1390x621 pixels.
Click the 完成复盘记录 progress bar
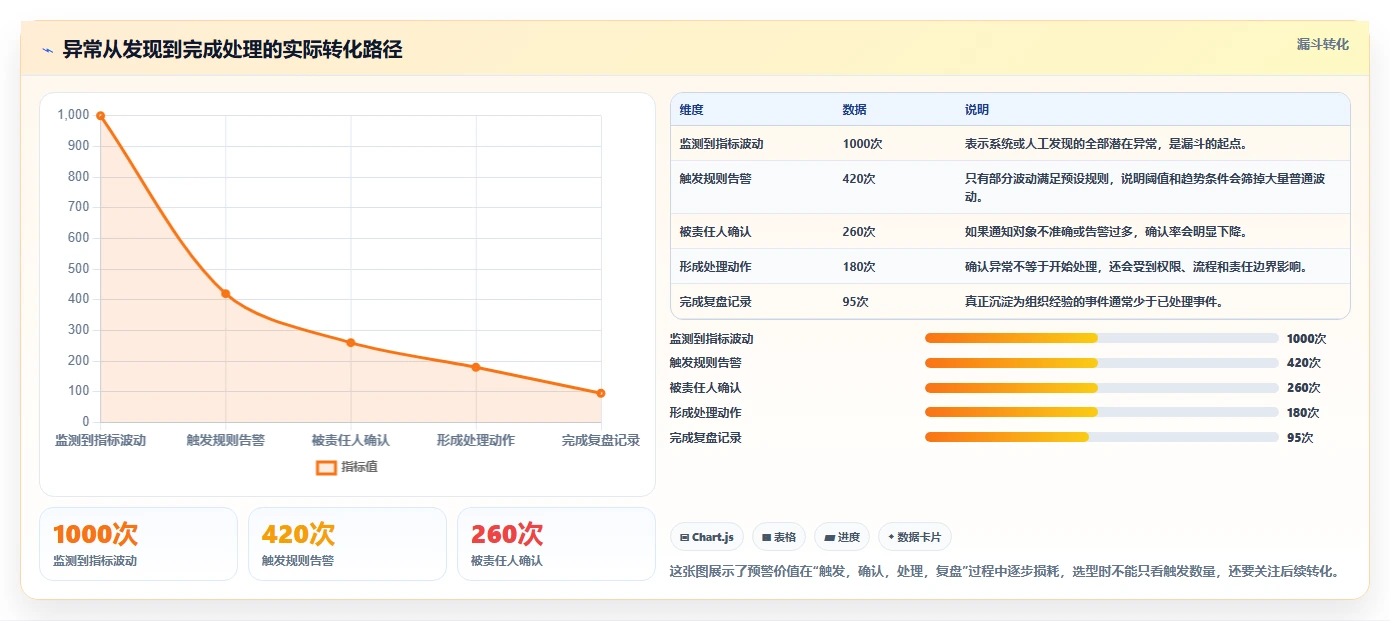(1102, 437)
